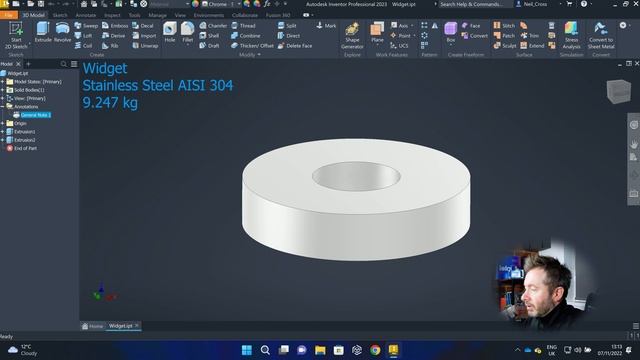640x360 pixels.
Task: Switch to the Home document tab
Action: (92, 326)
